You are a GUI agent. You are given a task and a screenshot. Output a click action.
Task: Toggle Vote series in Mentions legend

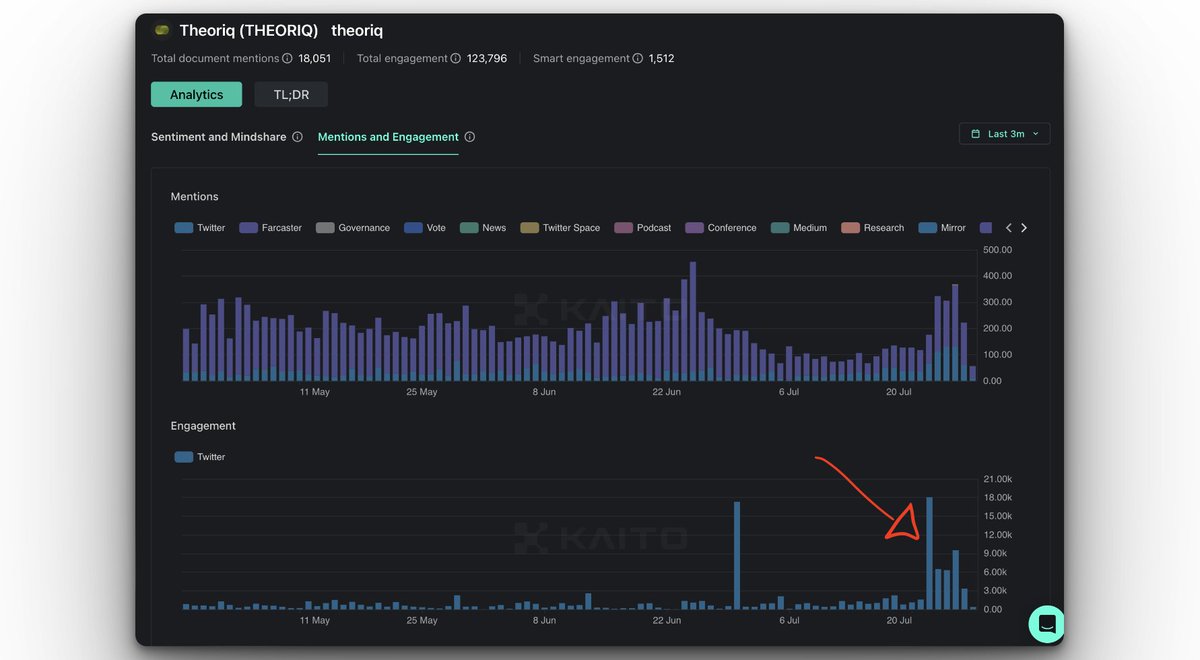coord(425,228)
